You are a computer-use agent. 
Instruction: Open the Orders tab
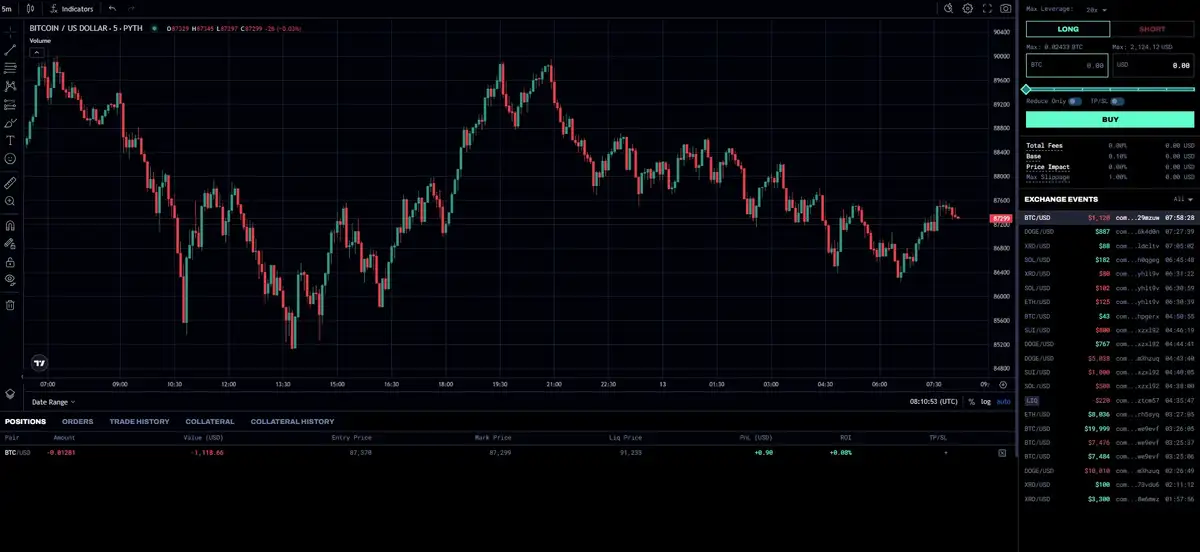[x=77, y=421]
